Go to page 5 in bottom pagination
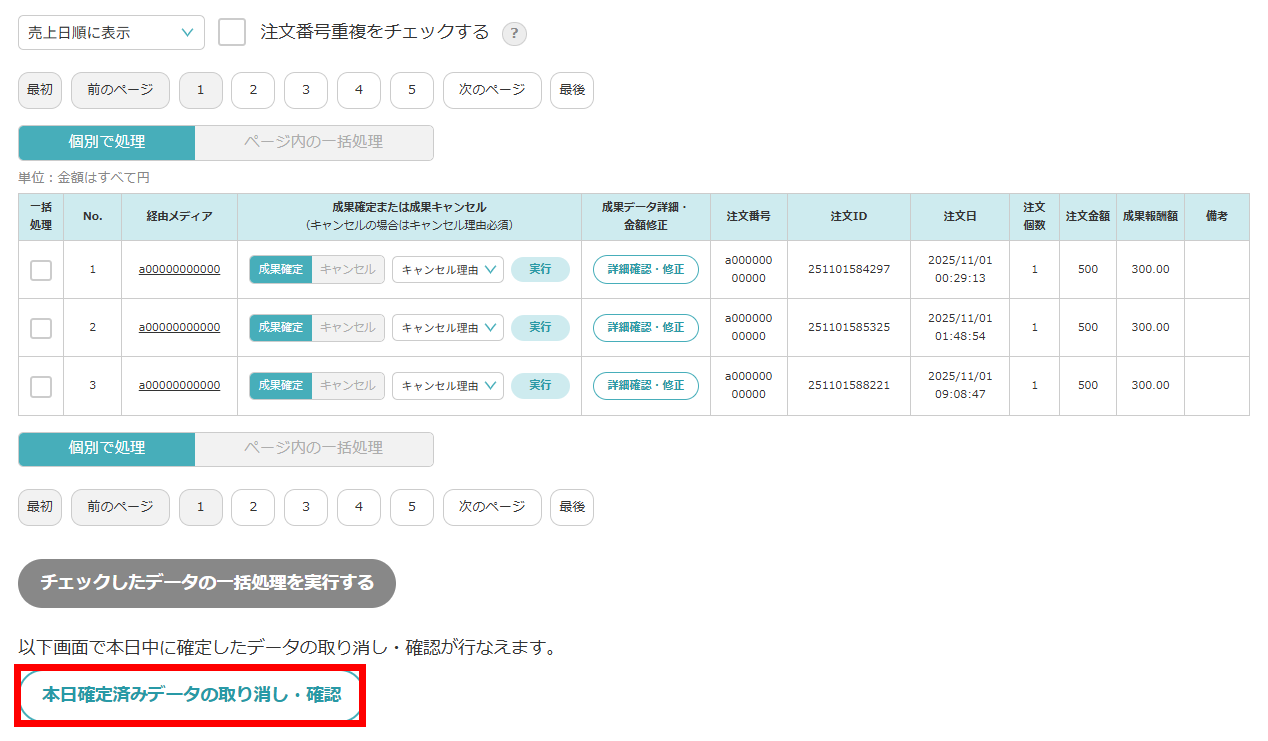The width and height of the screenshot is (1268, 741). coord(411,507)
